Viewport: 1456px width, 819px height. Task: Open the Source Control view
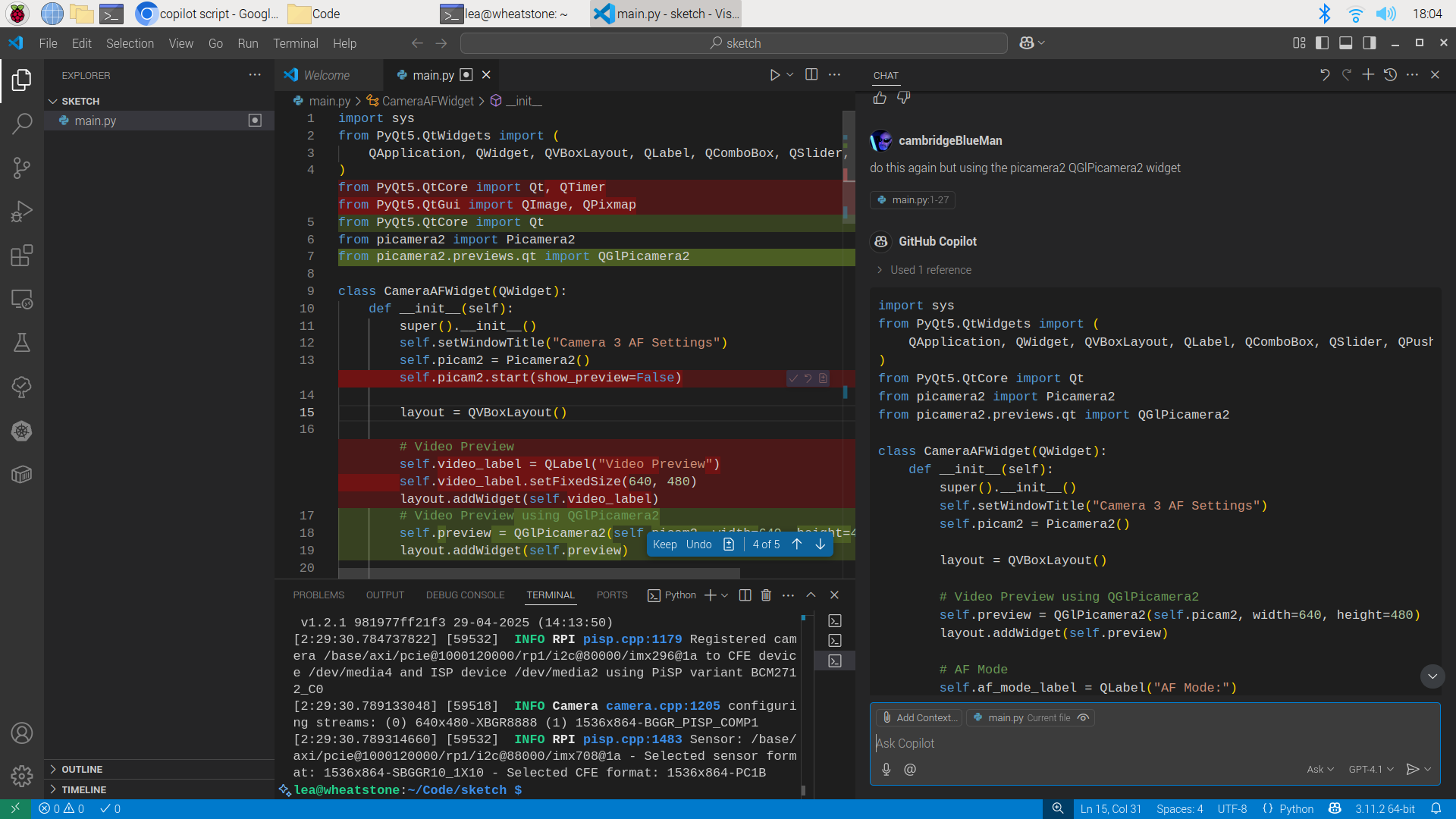click(x=22, y=168)
